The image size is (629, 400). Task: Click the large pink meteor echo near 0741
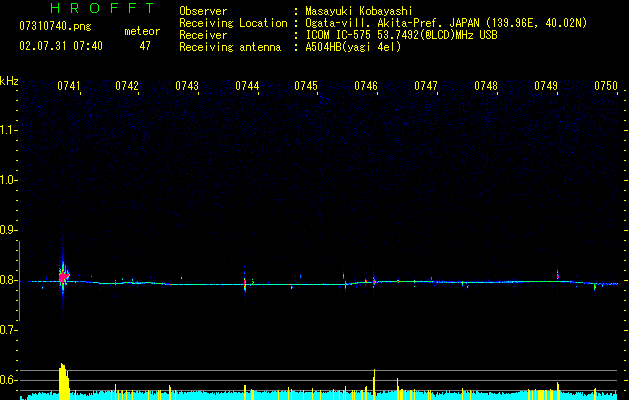click(x=63, y=276)
